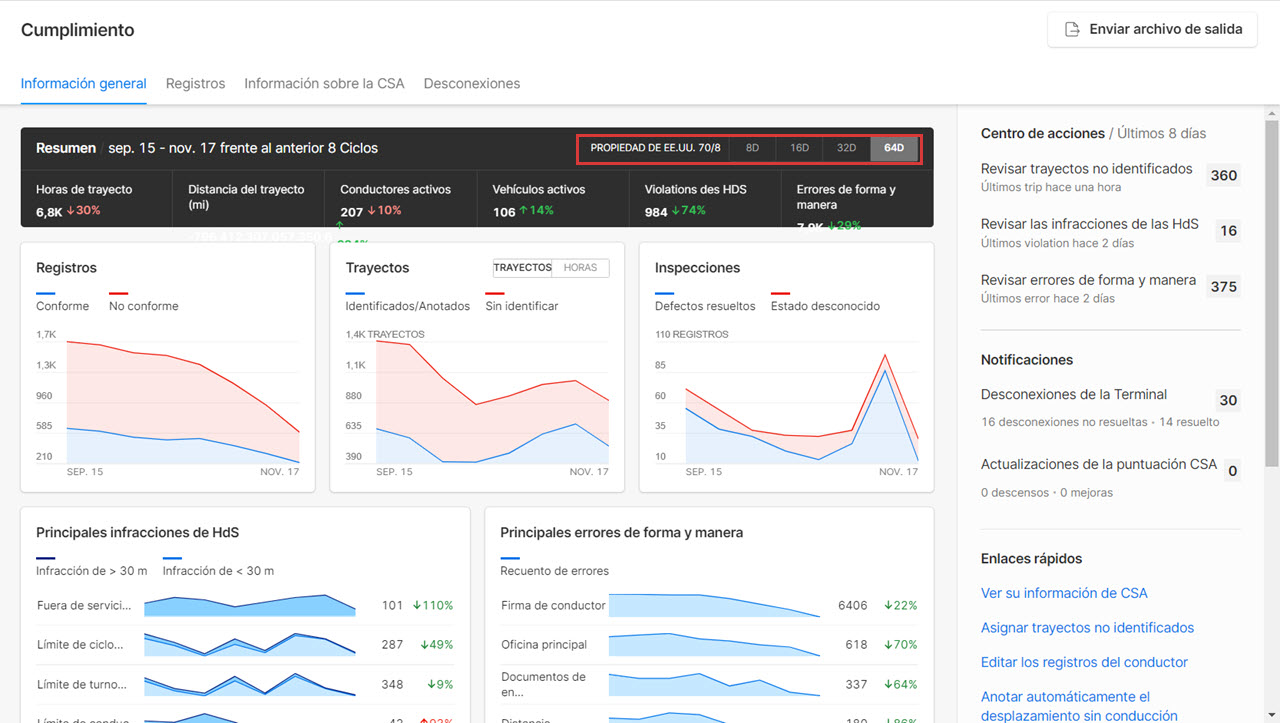Click the Conforme legend in Registros
1280x723 pixels.
coord(62,306)
